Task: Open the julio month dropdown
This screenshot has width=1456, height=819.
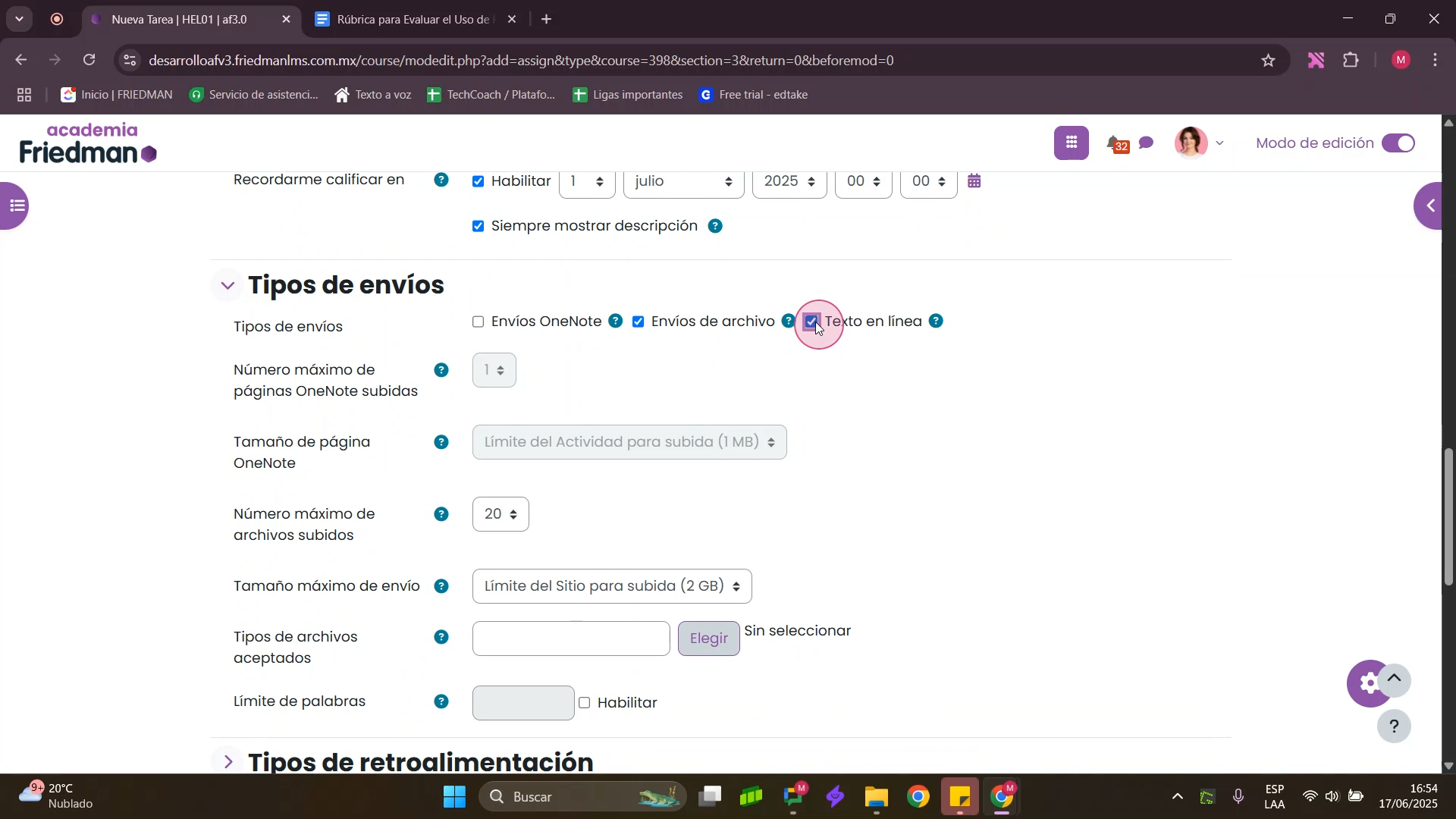Action: [x=682, y=181]
